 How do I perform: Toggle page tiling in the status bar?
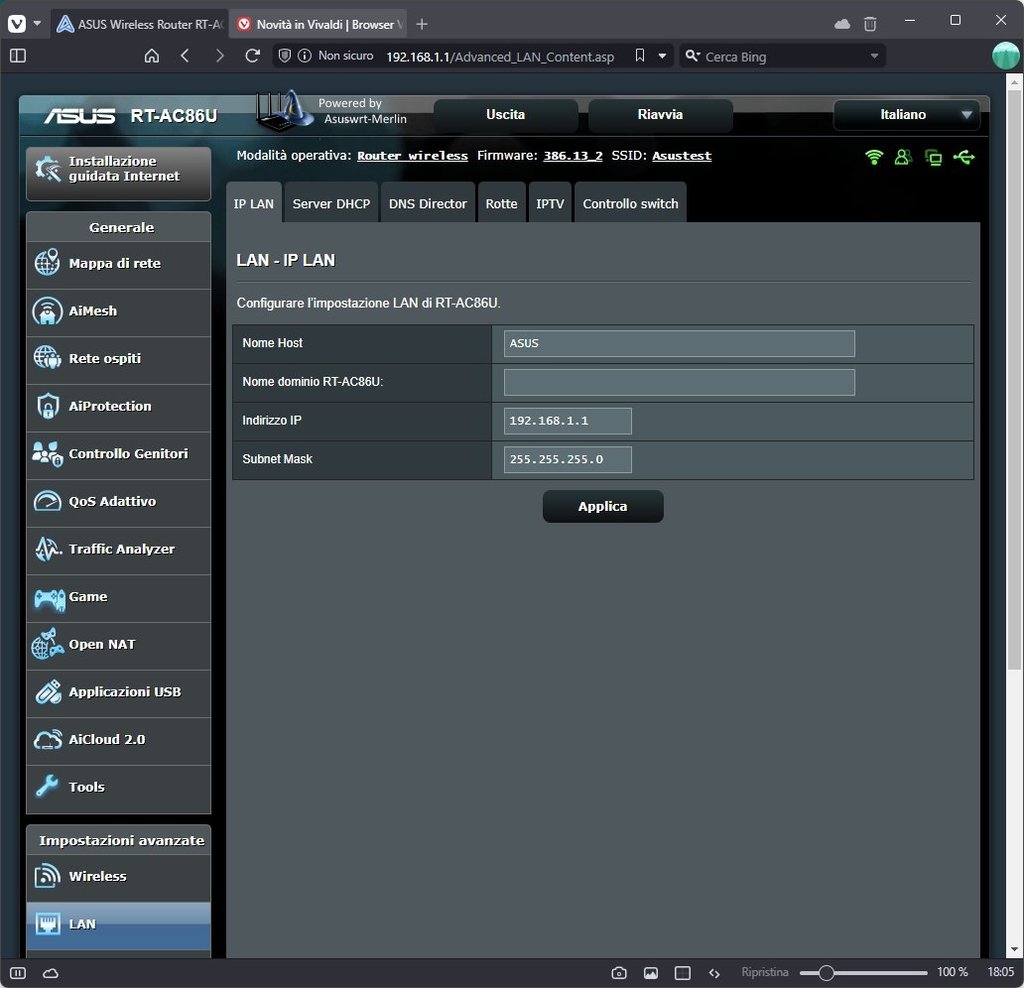tap(682, 973)
